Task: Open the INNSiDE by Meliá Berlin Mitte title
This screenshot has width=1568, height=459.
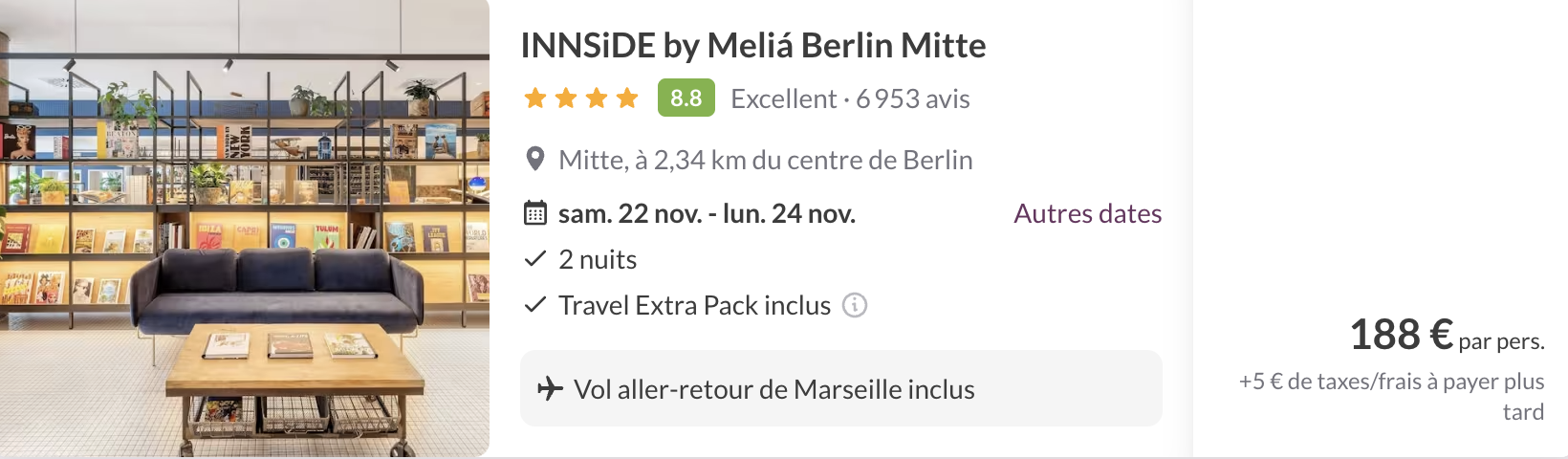Action: (752, 46)
